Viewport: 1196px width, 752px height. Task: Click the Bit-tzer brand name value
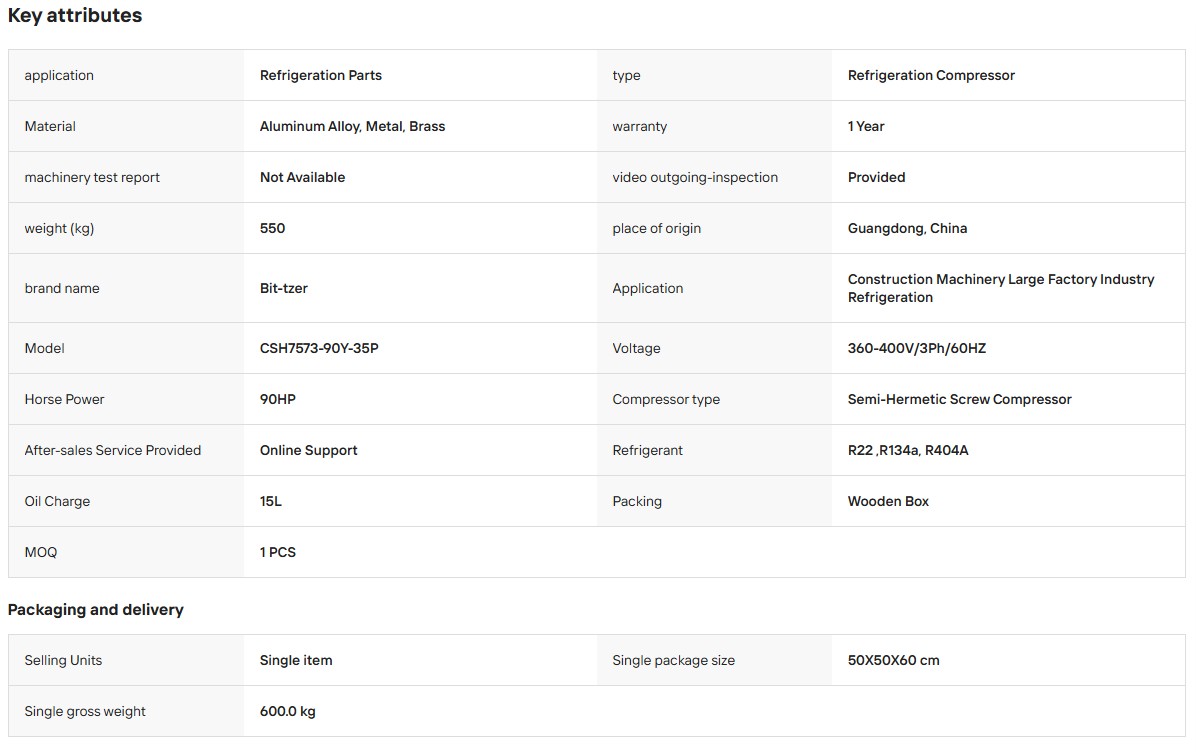click(283, 288)
